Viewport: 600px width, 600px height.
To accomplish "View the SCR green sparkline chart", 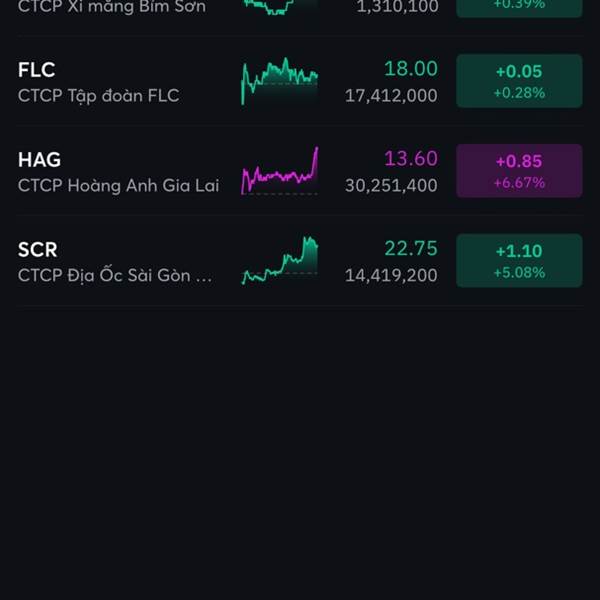I will (x=280, y=261).
